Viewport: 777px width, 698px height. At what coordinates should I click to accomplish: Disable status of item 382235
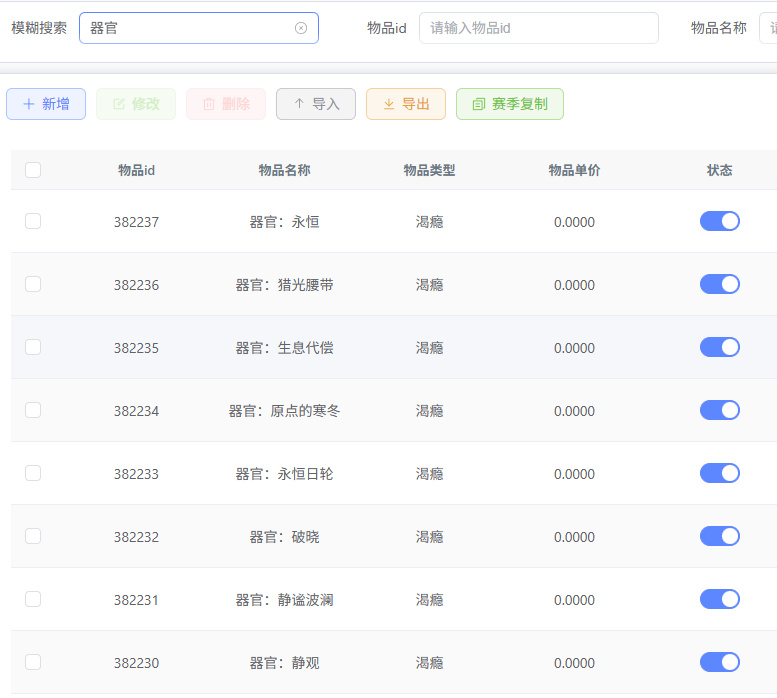tap(719, 347)
